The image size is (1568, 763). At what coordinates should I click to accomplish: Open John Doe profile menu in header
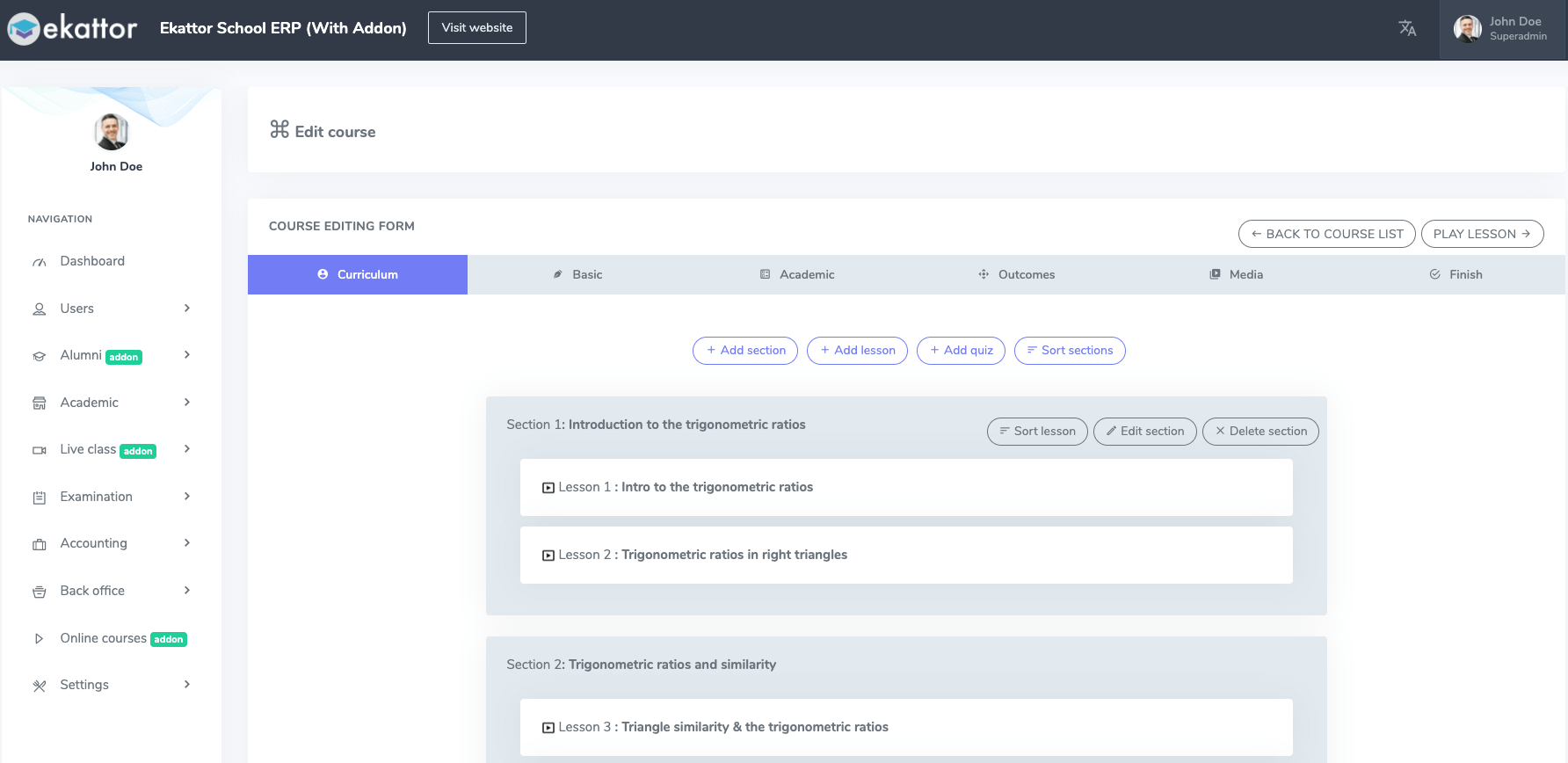point(1502,29)
